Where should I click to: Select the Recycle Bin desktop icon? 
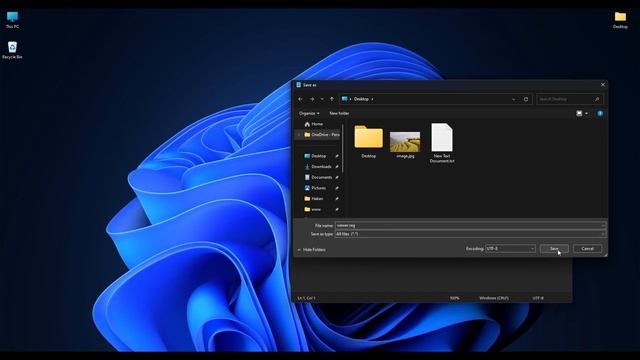click(x=12, y=50)
